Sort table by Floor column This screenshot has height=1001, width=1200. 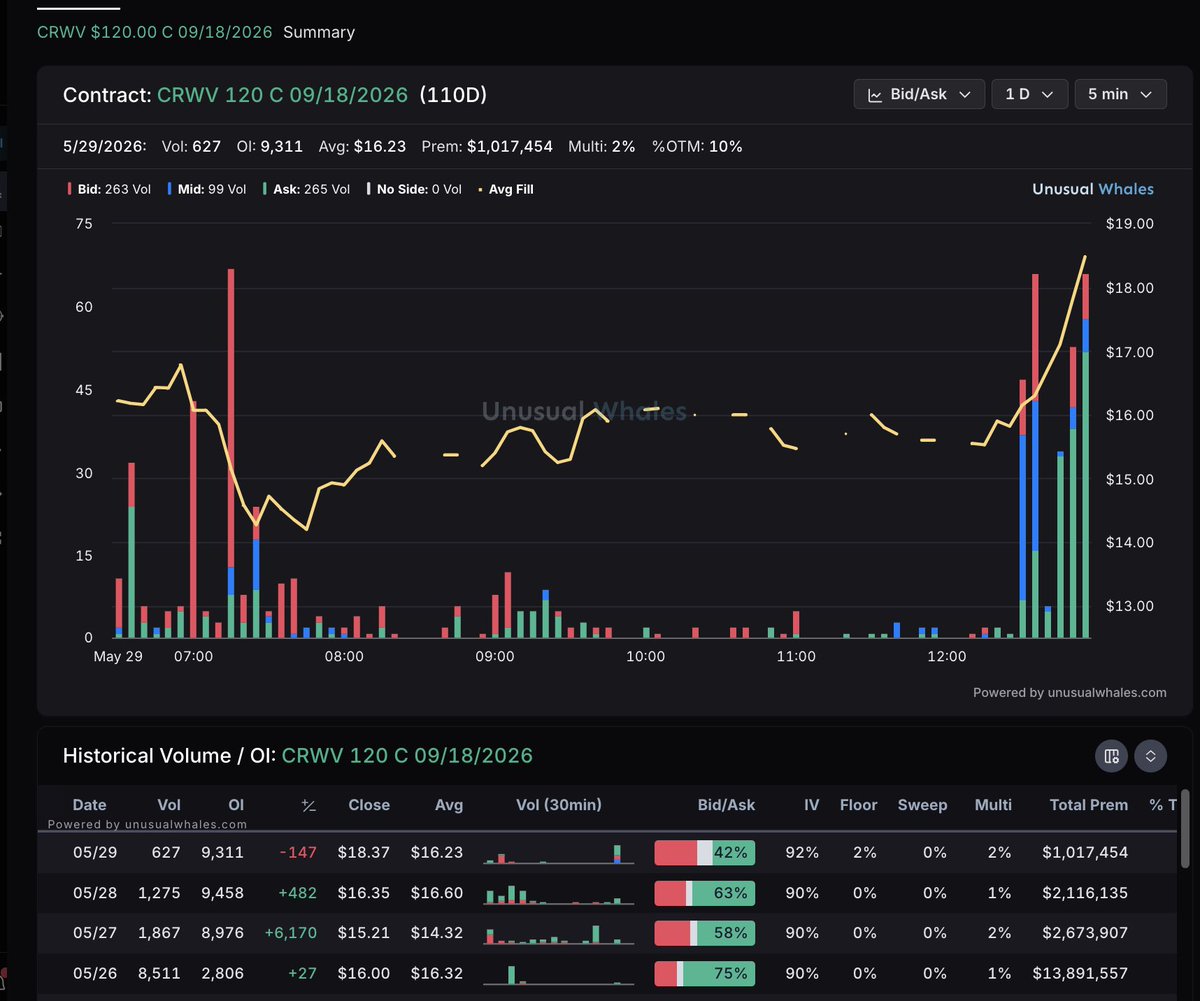click(858, 804)
